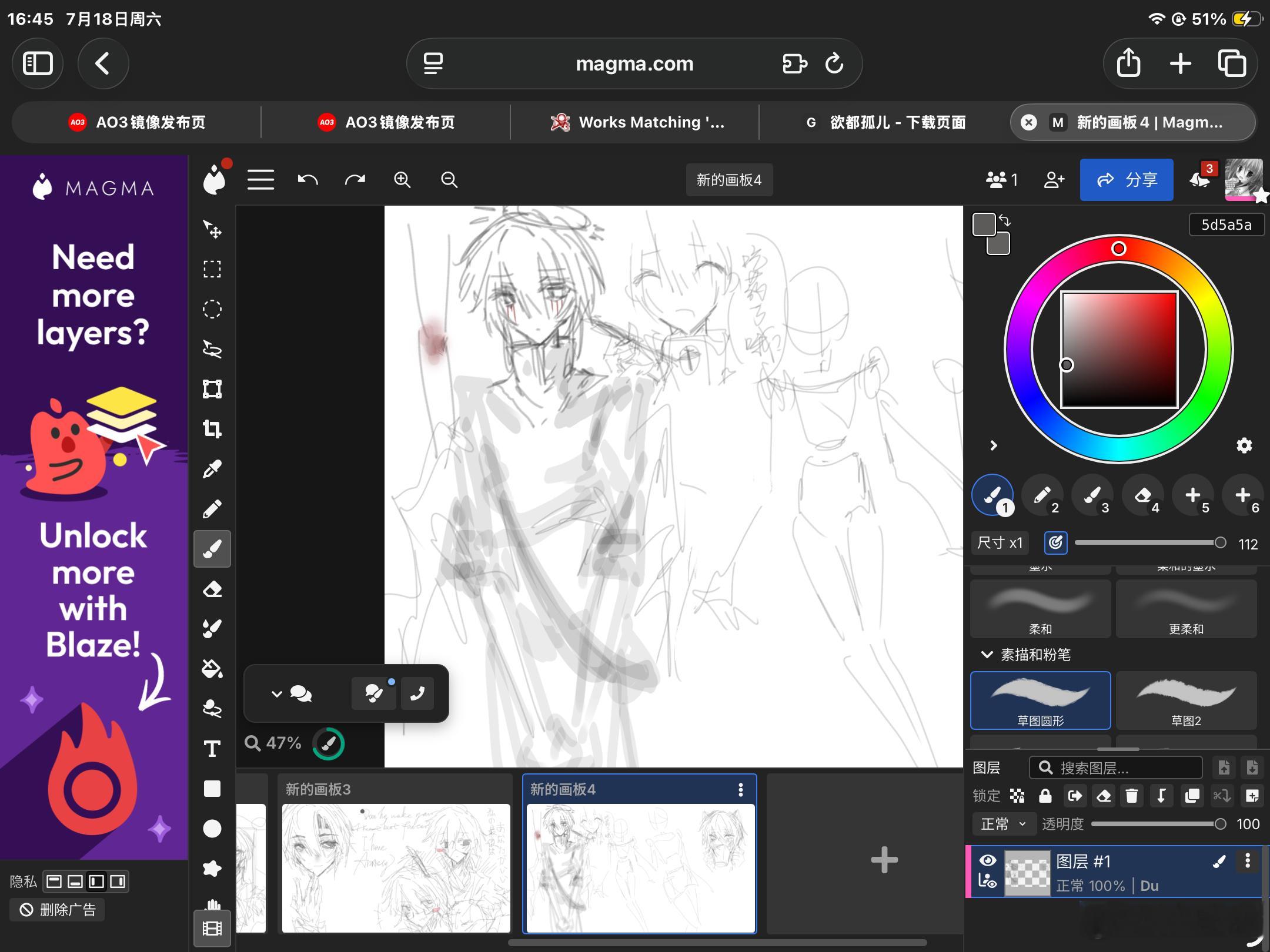The width and height of the screenshot is (1270, 952).
Task: Select the crop tool
Action: tap(212, 429)
